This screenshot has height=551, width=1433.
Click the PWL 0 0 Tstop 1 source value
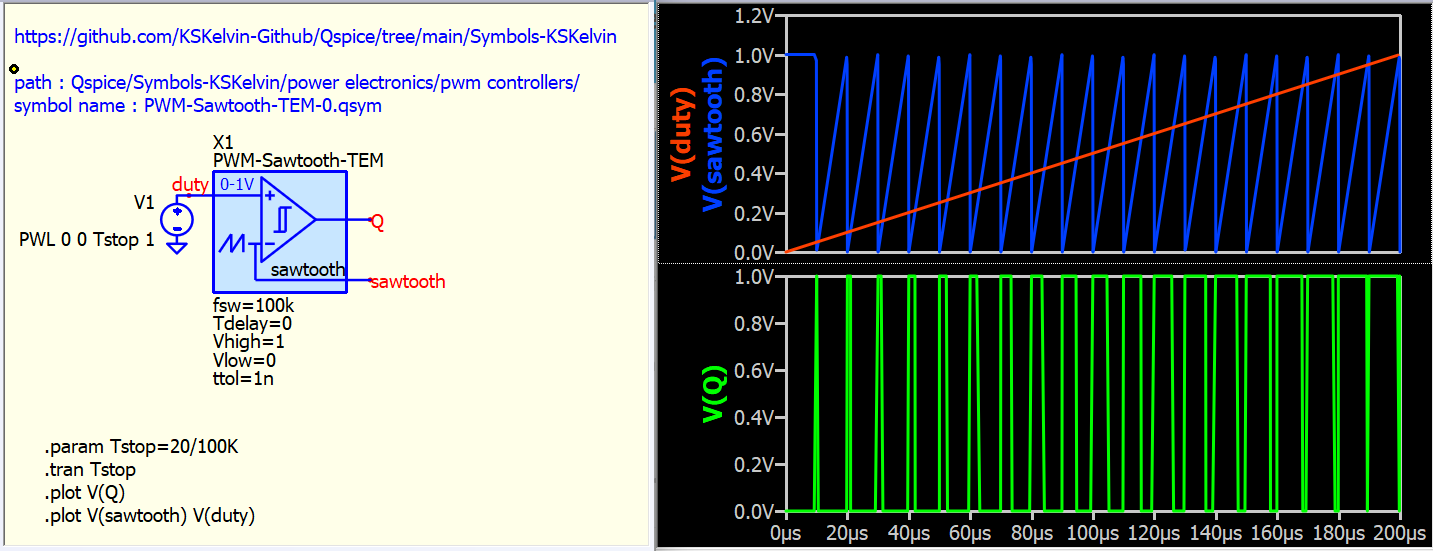(x=87, y=241)
